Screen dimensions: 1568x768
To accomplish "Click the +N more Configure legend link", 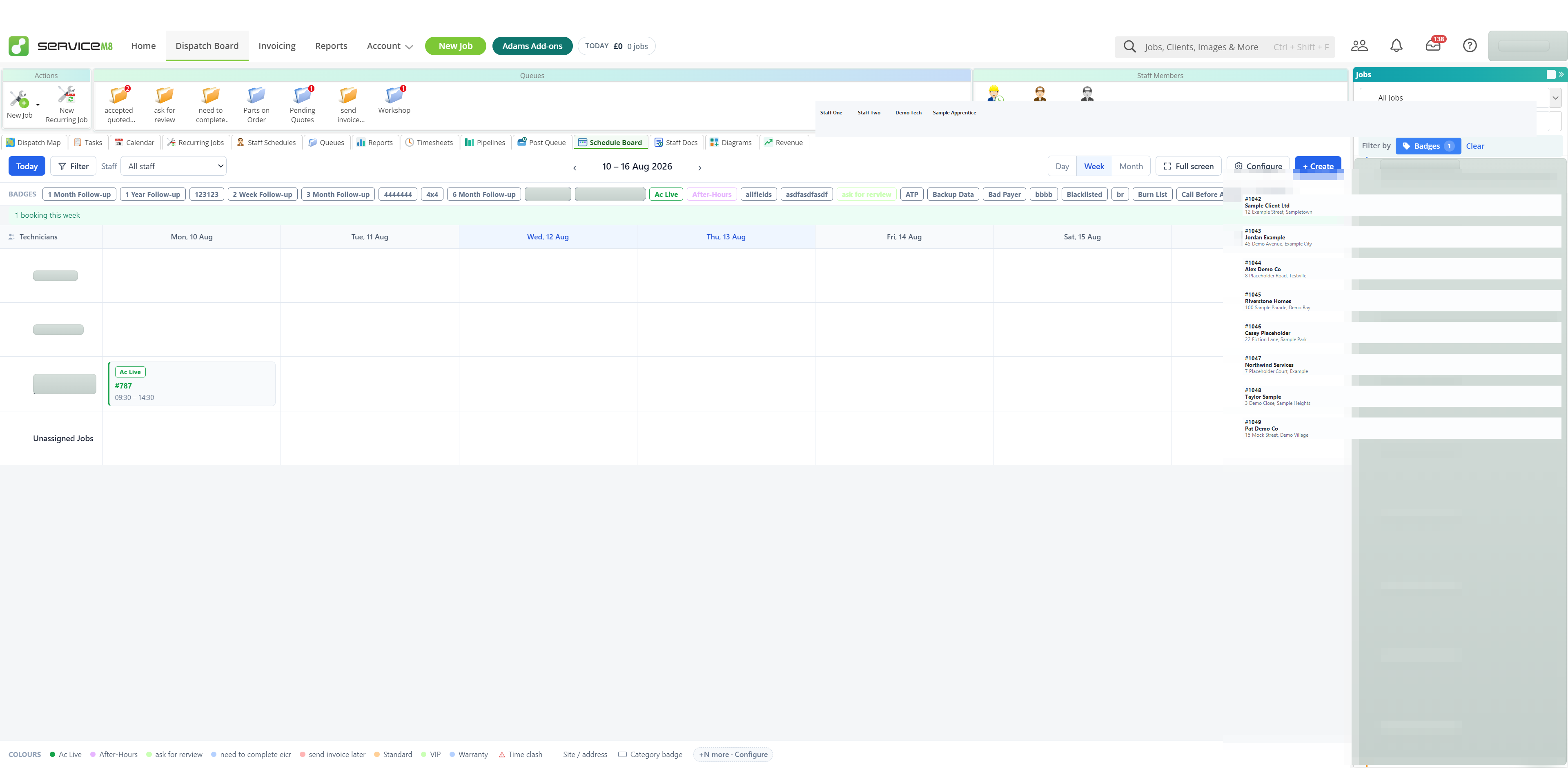I will tap(733, 755).
